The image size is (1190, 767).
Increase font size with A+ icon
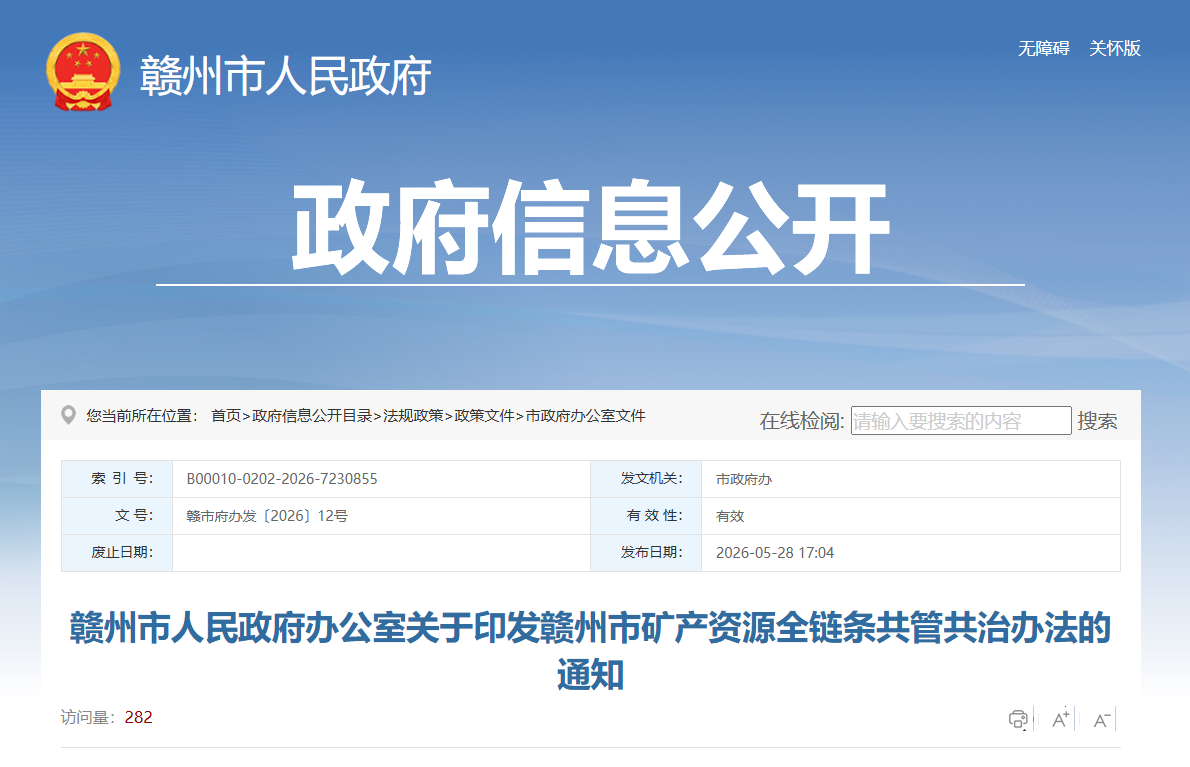point(1060,719)
